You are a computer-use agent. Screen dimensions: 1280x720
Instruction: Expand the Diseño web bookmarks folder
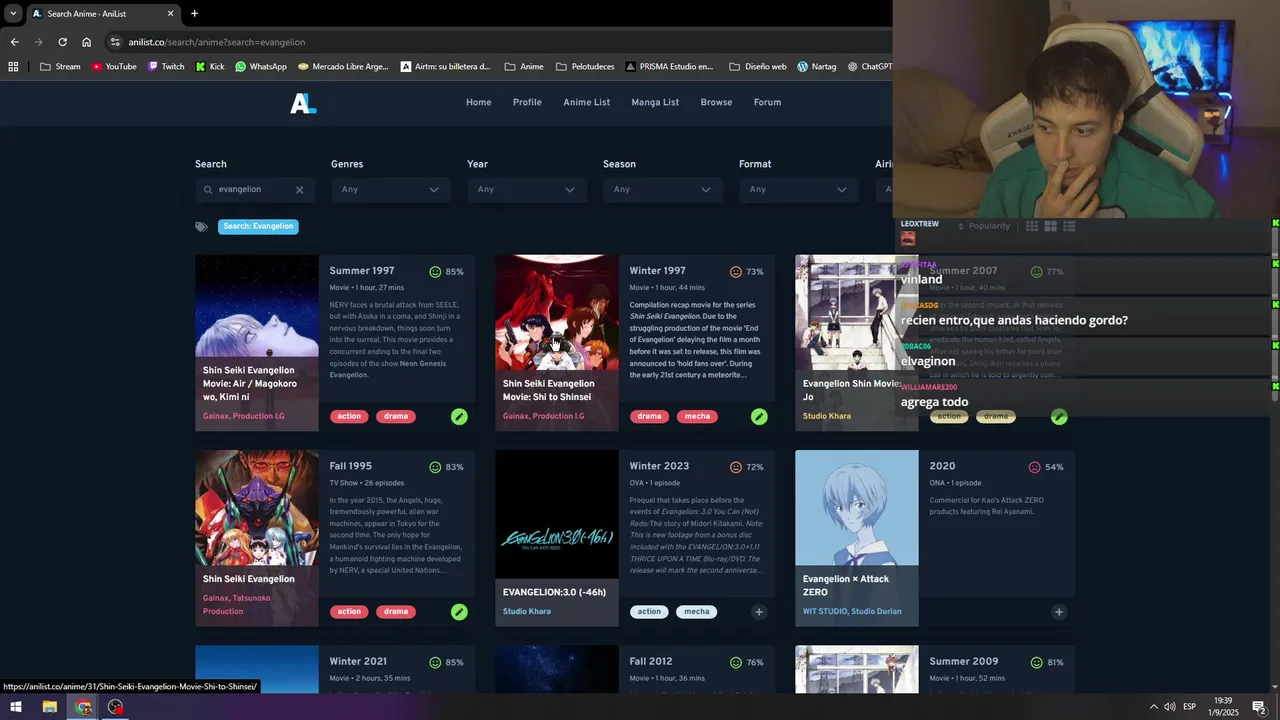(758, 67)
